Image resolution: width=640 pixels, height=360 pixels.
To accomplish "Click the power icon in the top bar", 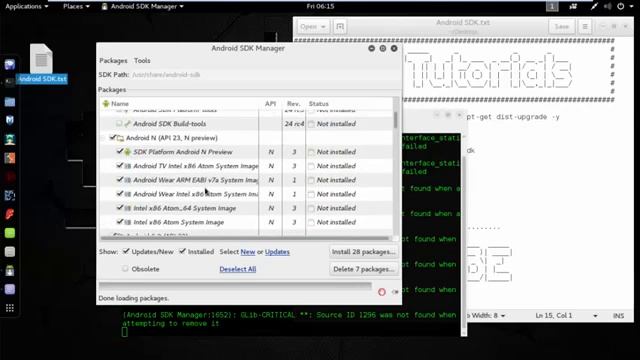I will pyautogui.click(x=620, y=6).
